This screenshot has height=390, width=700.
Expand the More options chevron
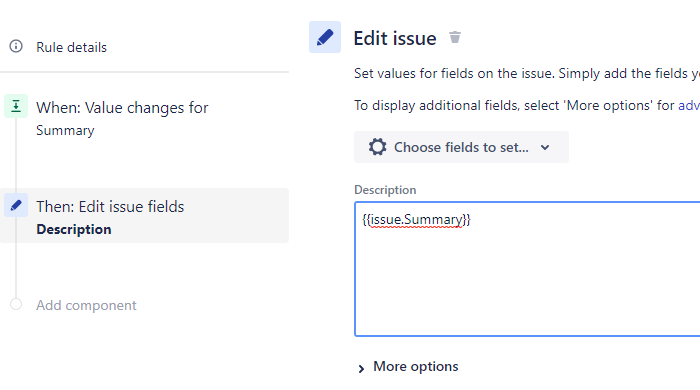[361, 368]
